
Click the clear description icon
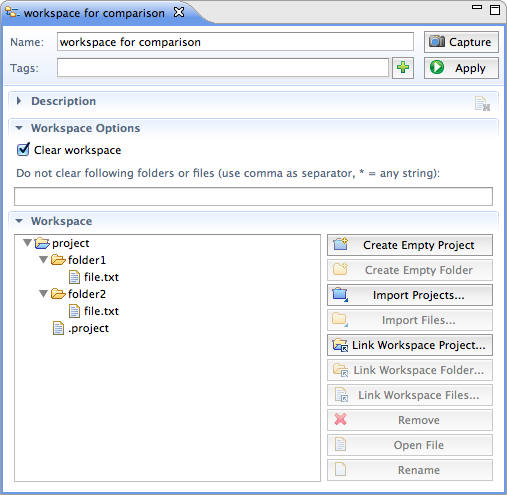pos(482,104)
